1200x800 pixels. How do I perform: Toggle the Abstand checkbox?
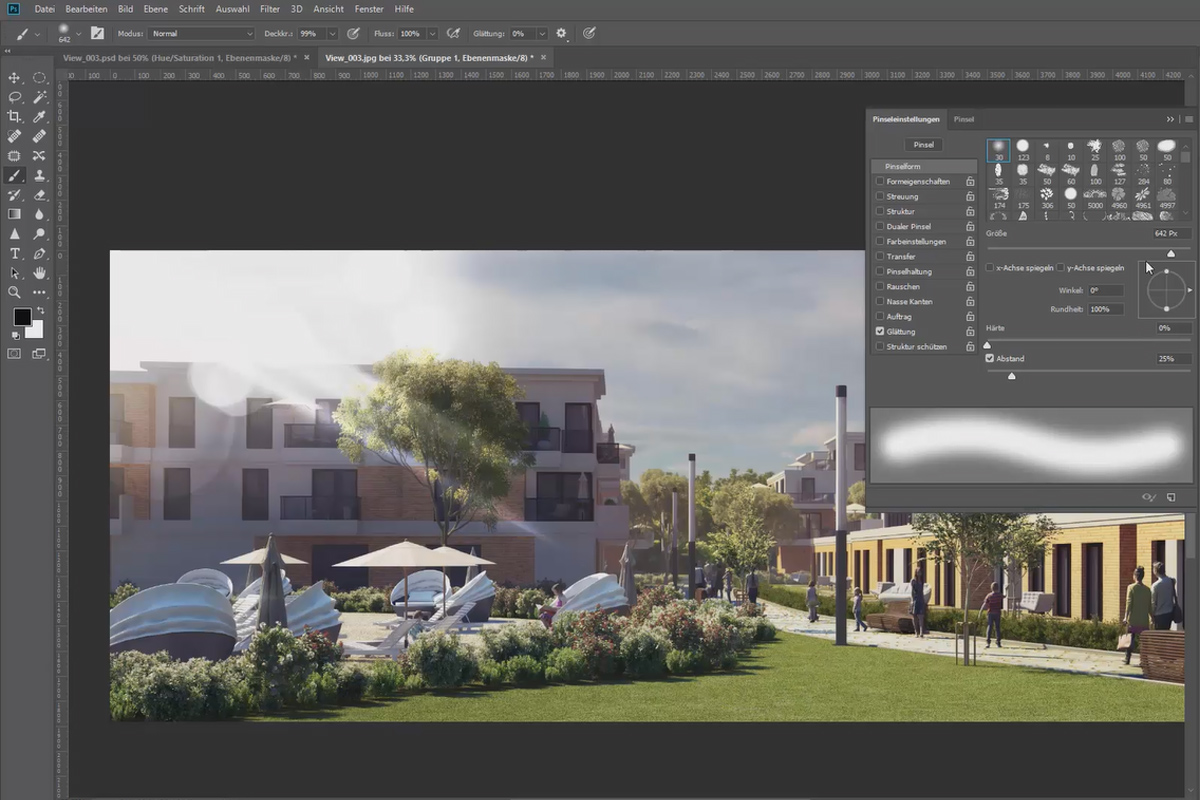tap(990, 358)
